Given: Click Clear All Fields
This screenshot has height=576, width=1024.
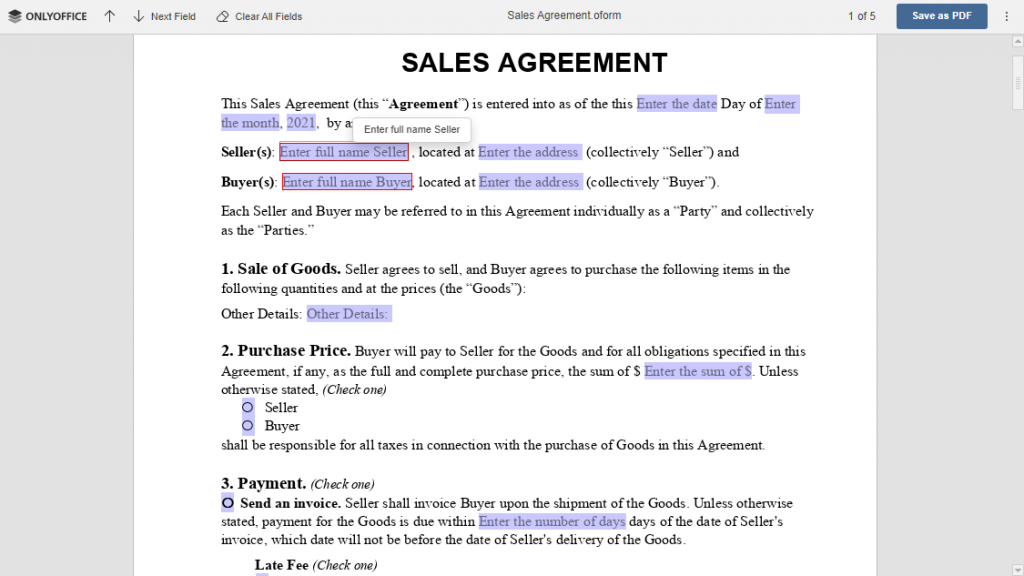Looking at the screenshot, I should 268,15.
